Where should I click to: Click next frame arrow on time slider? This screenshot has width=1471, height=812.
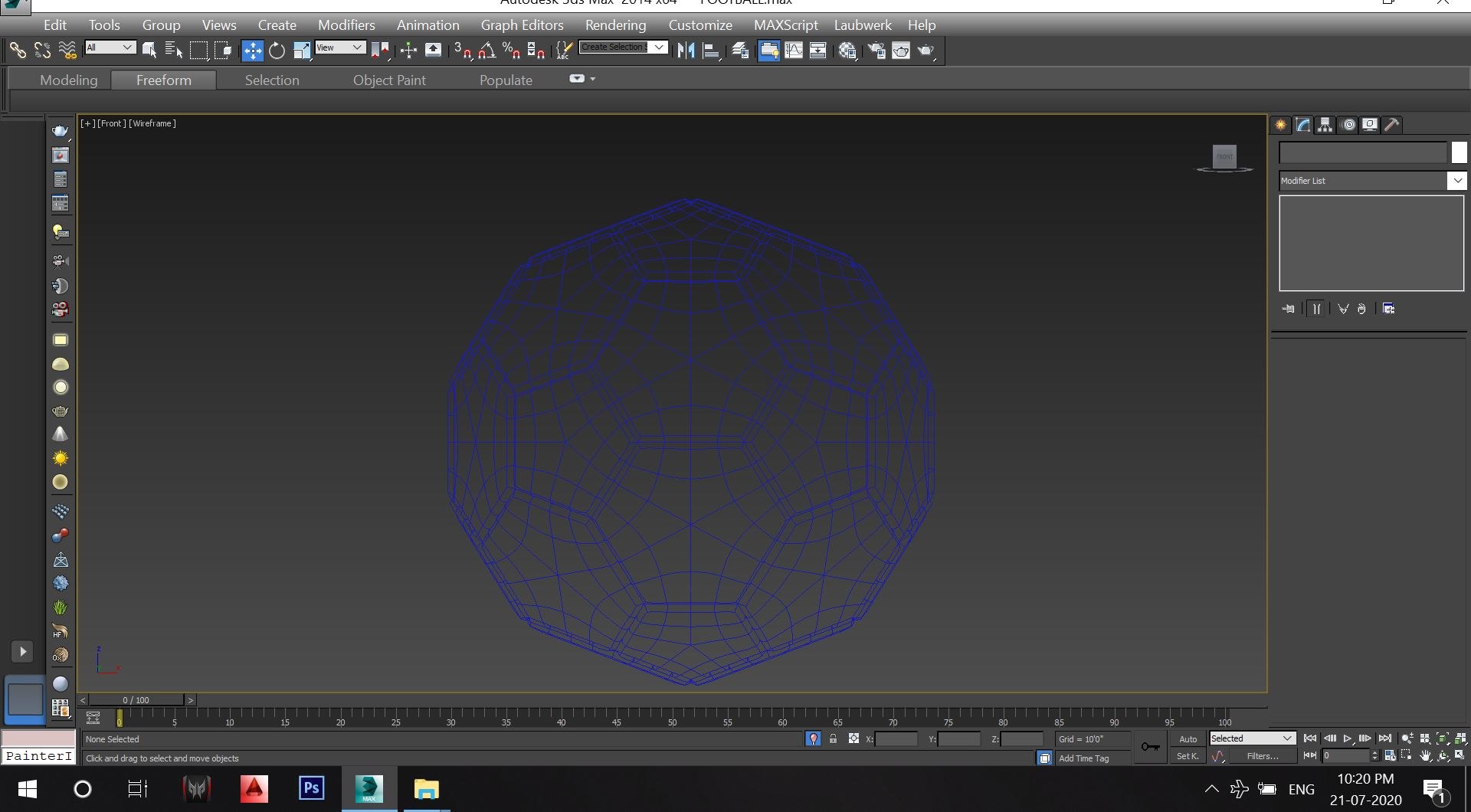pyautogui.click(x=191, y=700)
